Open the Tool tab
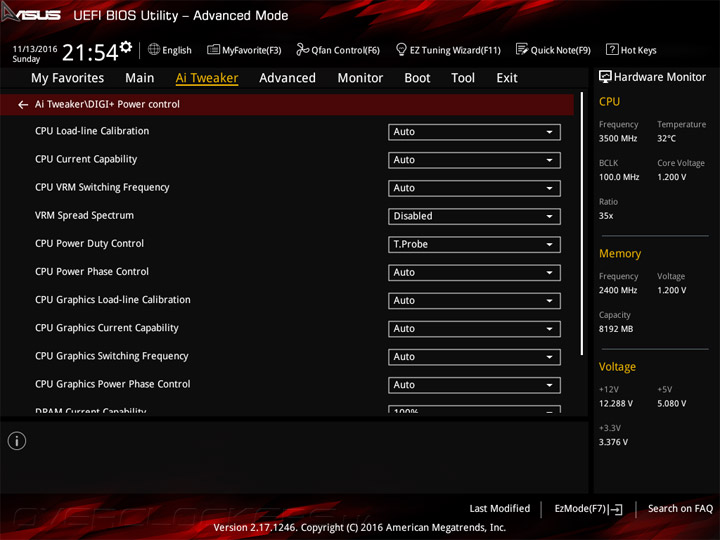This screenshot has width=720, height=540. click(x=463, y=78)
